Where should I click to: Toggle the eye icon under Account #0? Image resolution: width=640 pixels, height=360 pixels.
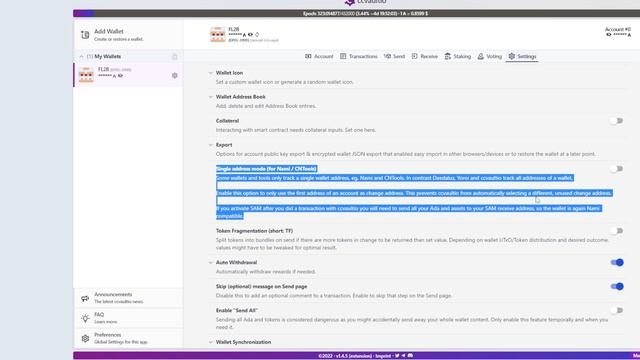point(609,35)
